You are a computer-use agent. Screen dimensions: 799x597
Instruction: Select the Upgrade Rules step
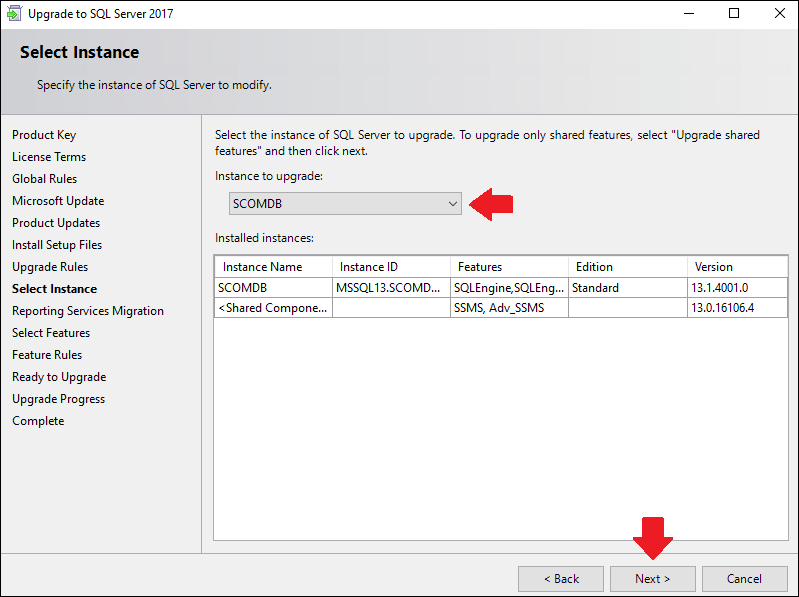50,267
